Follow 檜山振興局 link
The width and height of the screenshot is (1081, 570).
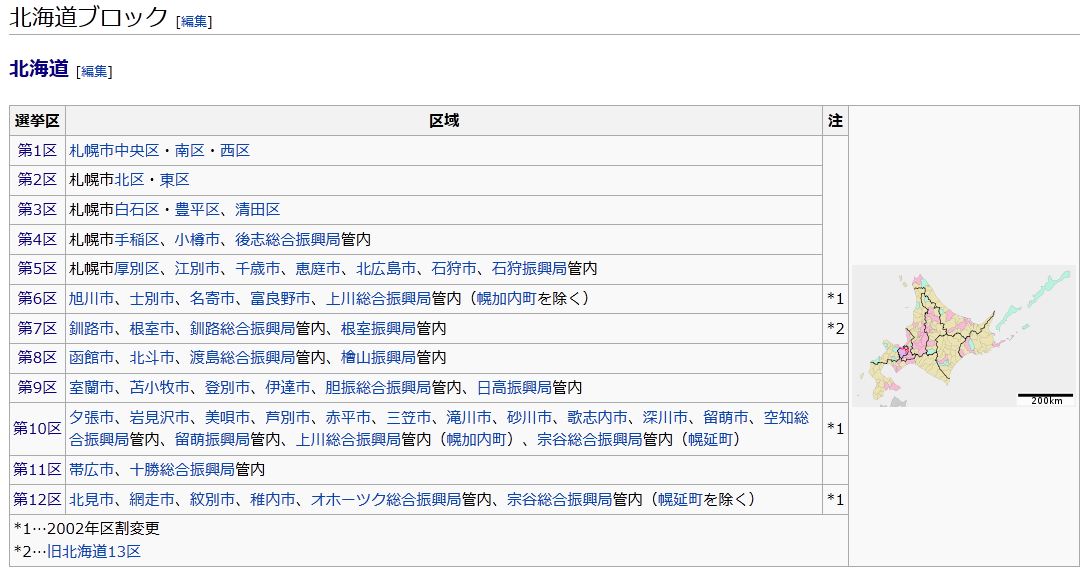tap(378, 357)
